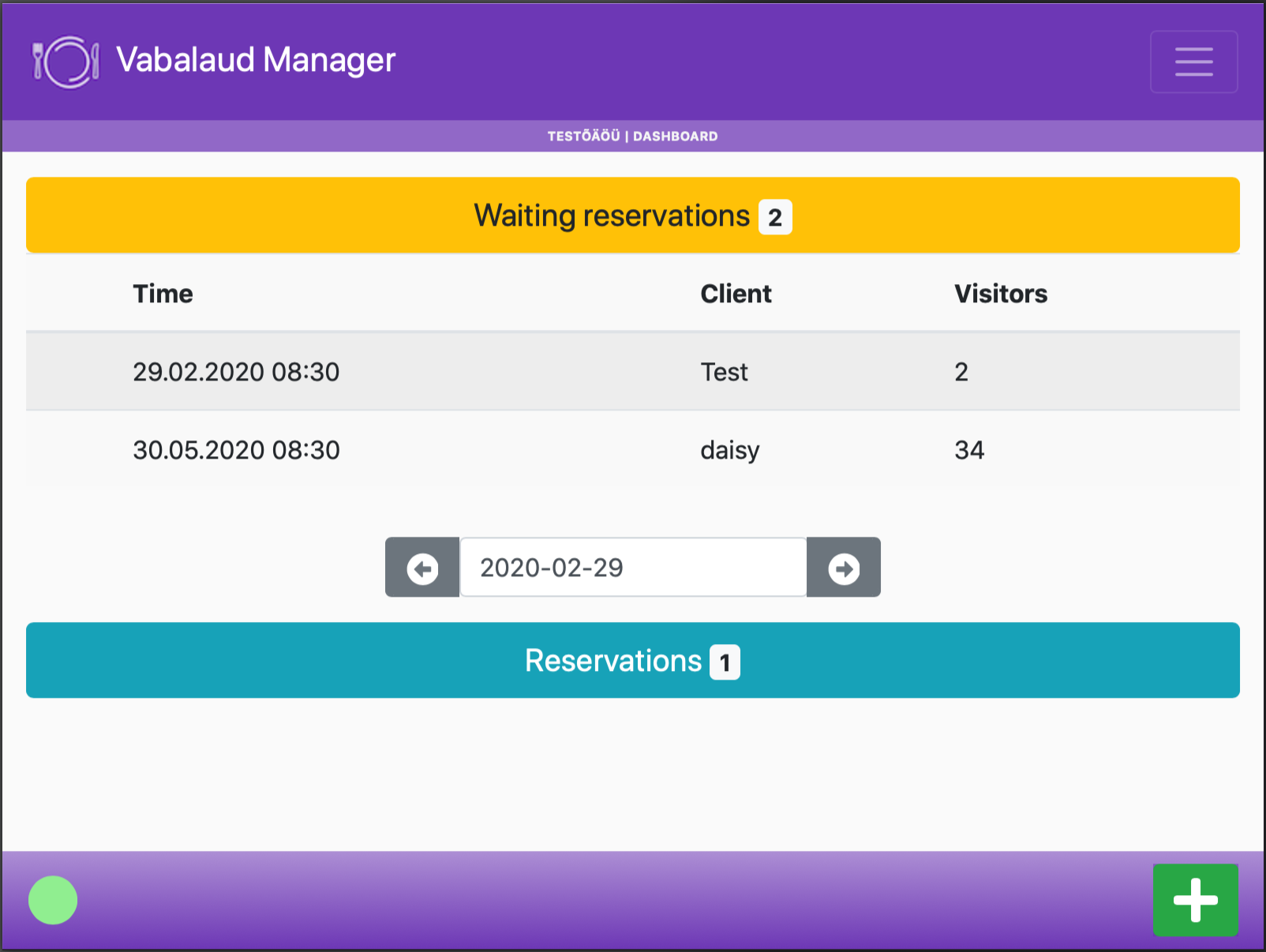Click the Visitors column header

click(x=1001, y=294)
